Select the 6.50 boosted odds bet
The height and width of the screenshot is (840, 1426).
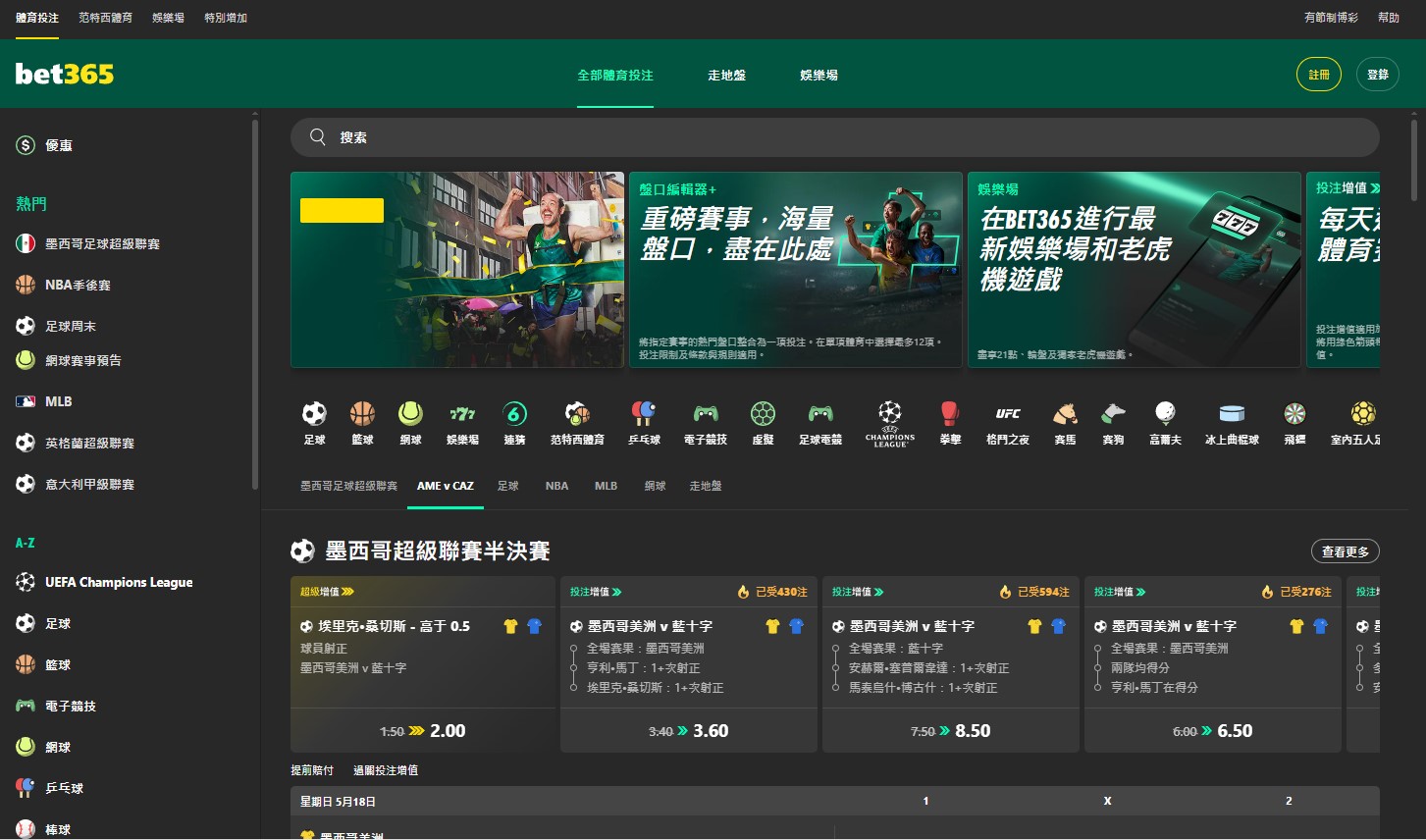(1213, 731)
